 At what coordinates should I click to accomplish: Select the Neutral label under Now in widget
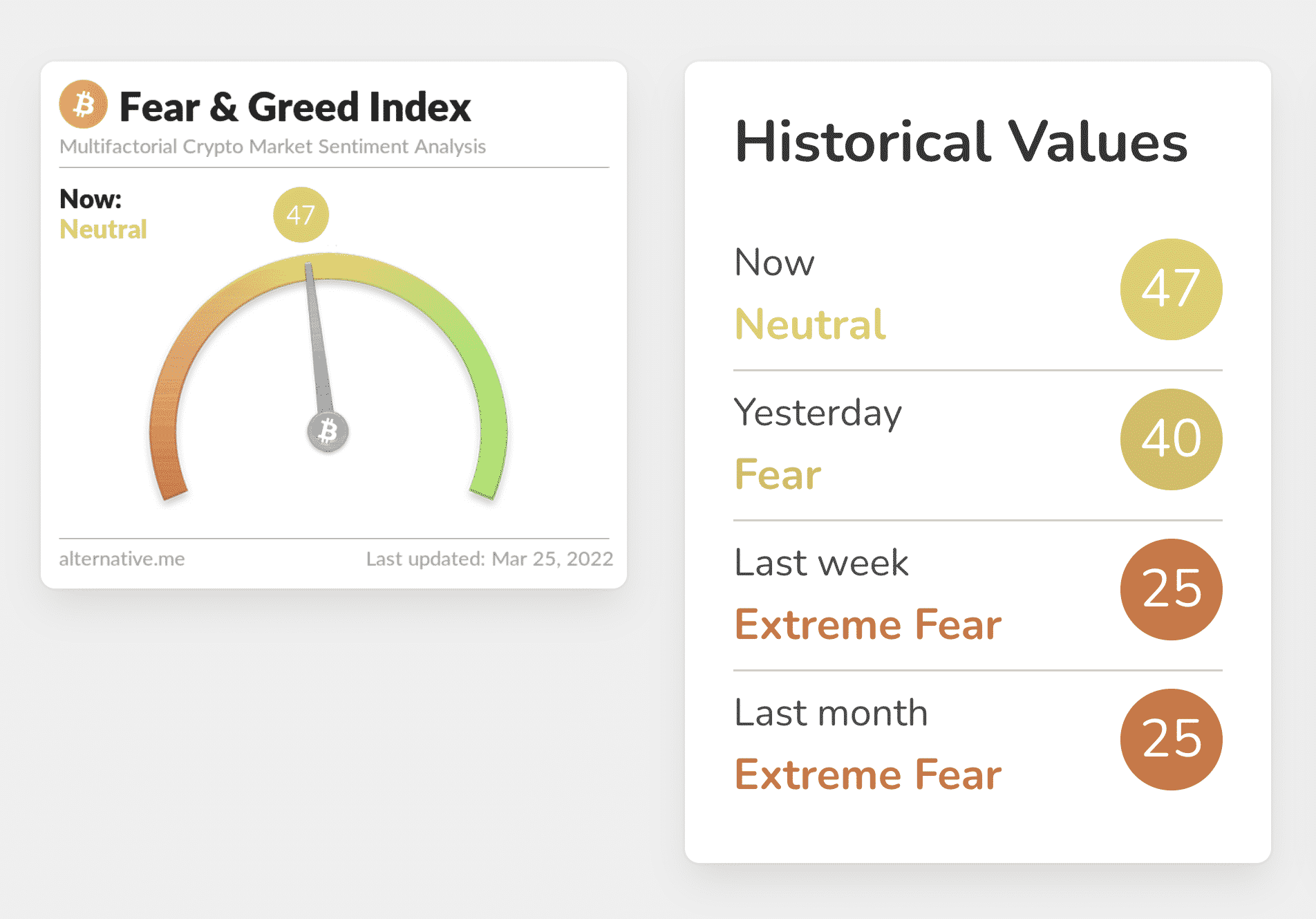click(103, 229)
